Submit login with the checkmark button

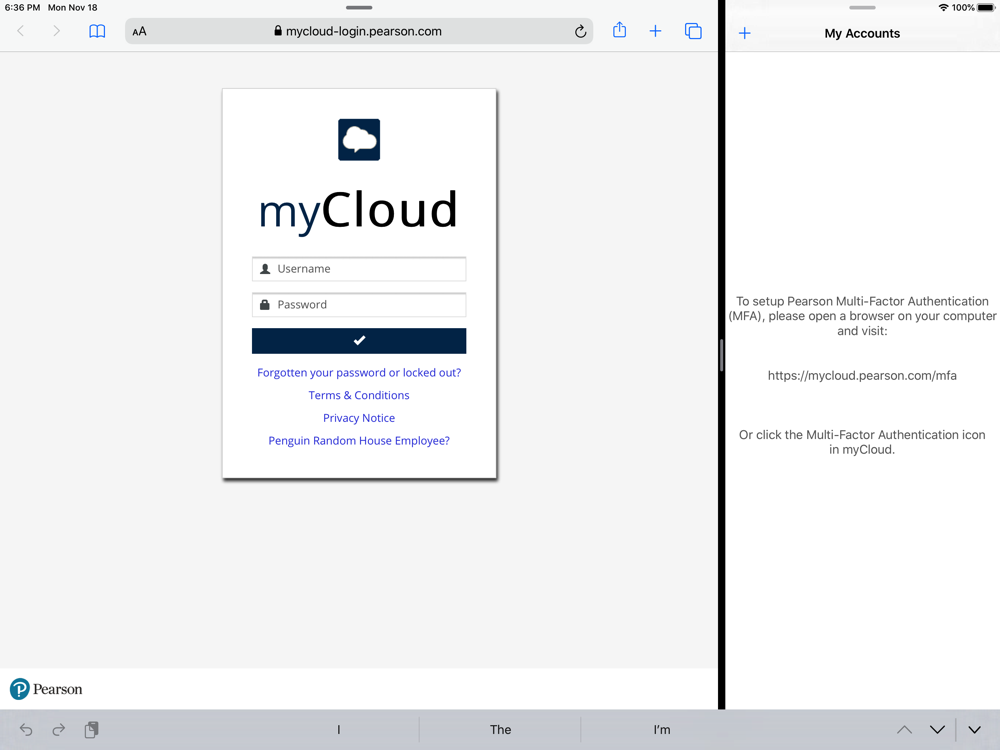359,341
